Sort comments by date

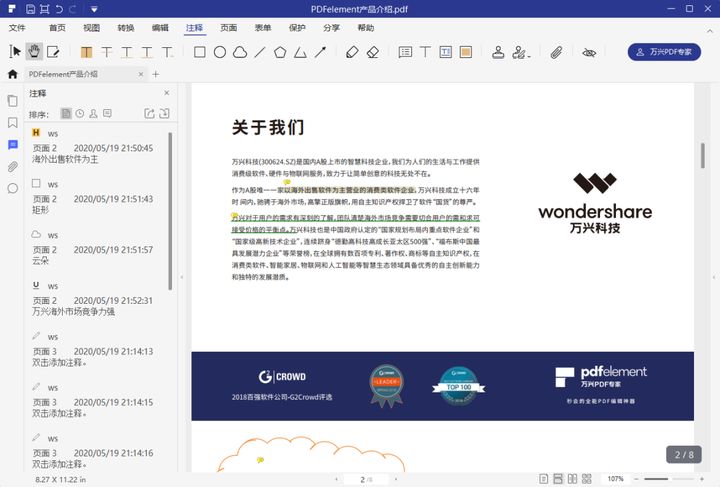click(x=80, y=113)
